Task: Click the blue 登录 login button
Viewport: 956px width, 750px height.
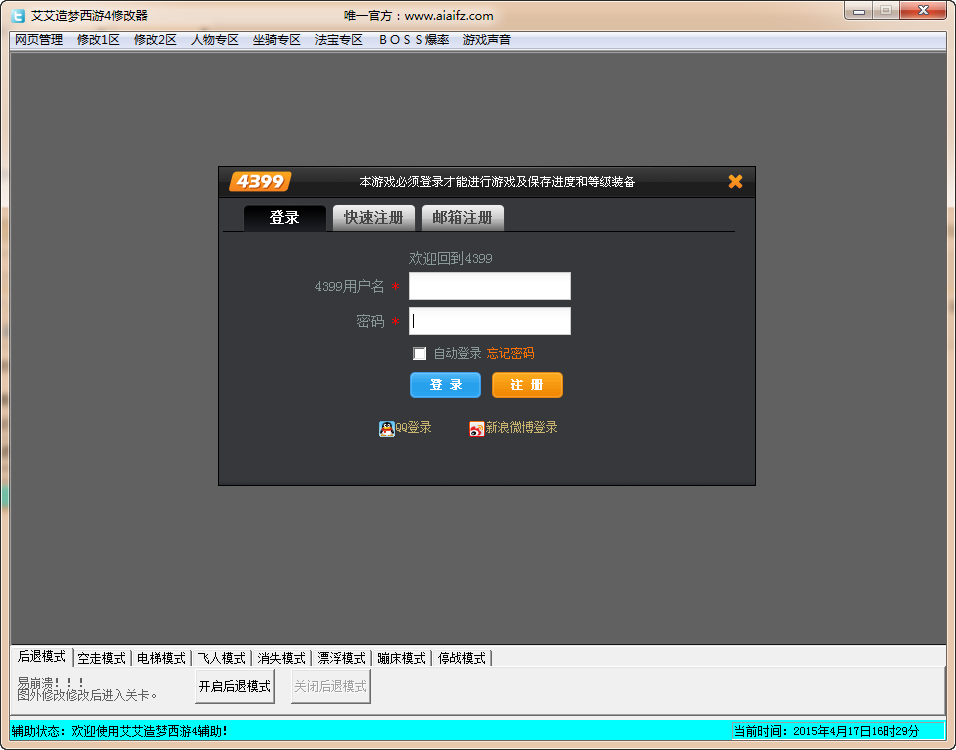Action: tap(445, 384)
